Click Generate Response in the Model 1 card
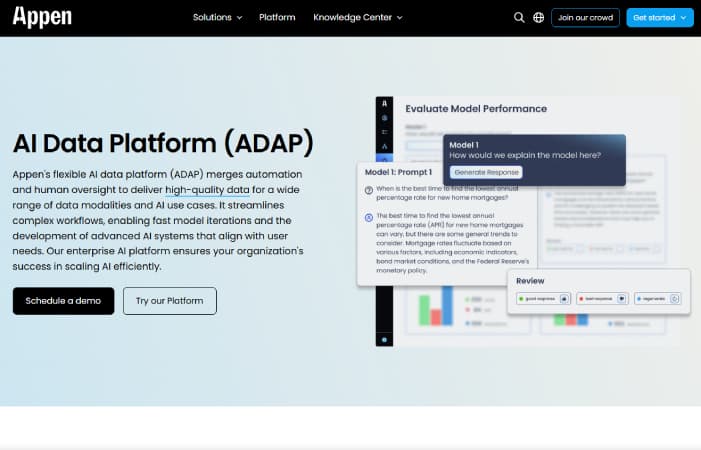 pos(485,172)
